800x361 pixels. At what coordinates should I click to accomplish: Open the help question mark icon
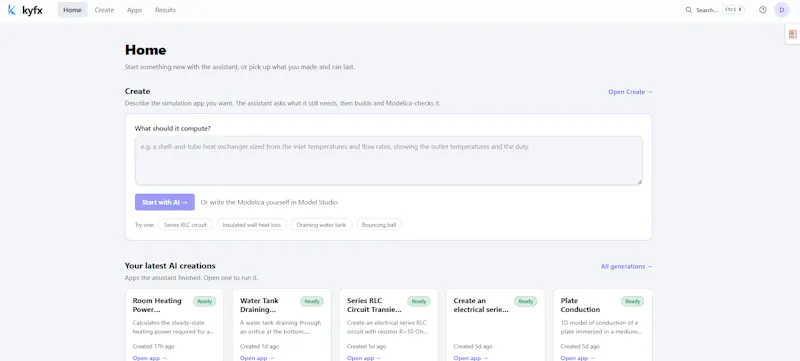(x=763, y=10)
